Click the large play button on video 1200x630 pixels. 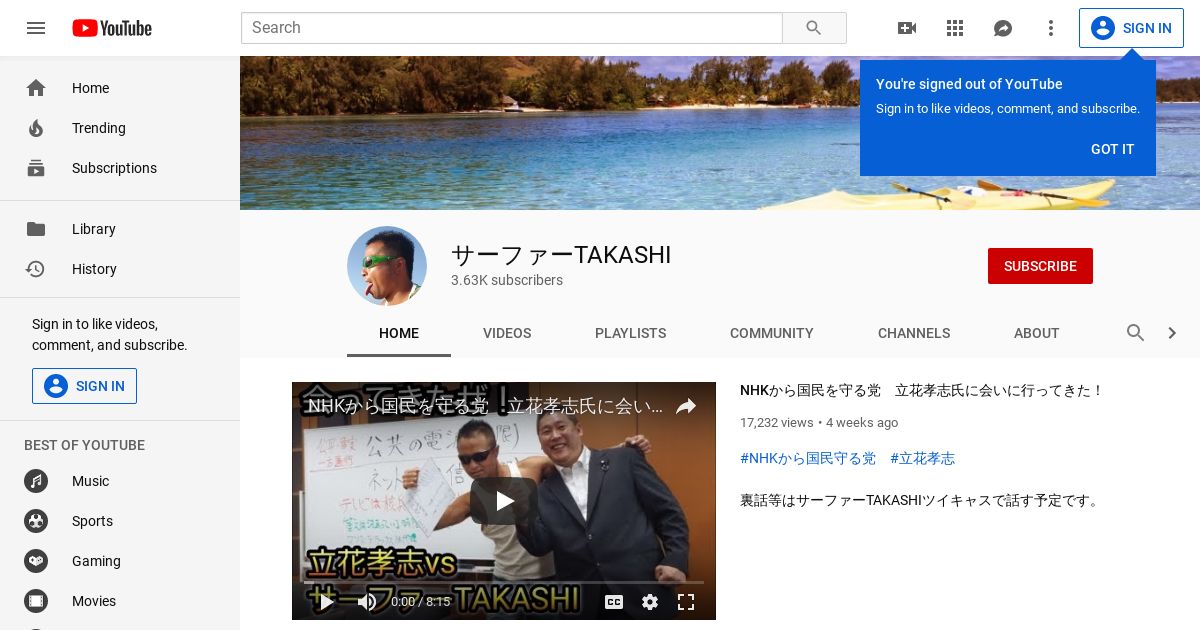[504, 501]
